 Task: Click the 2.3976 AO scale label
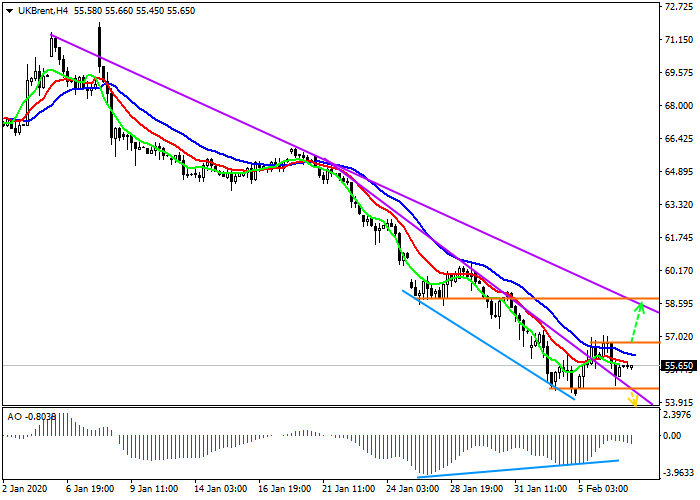[x=677, y=414]
